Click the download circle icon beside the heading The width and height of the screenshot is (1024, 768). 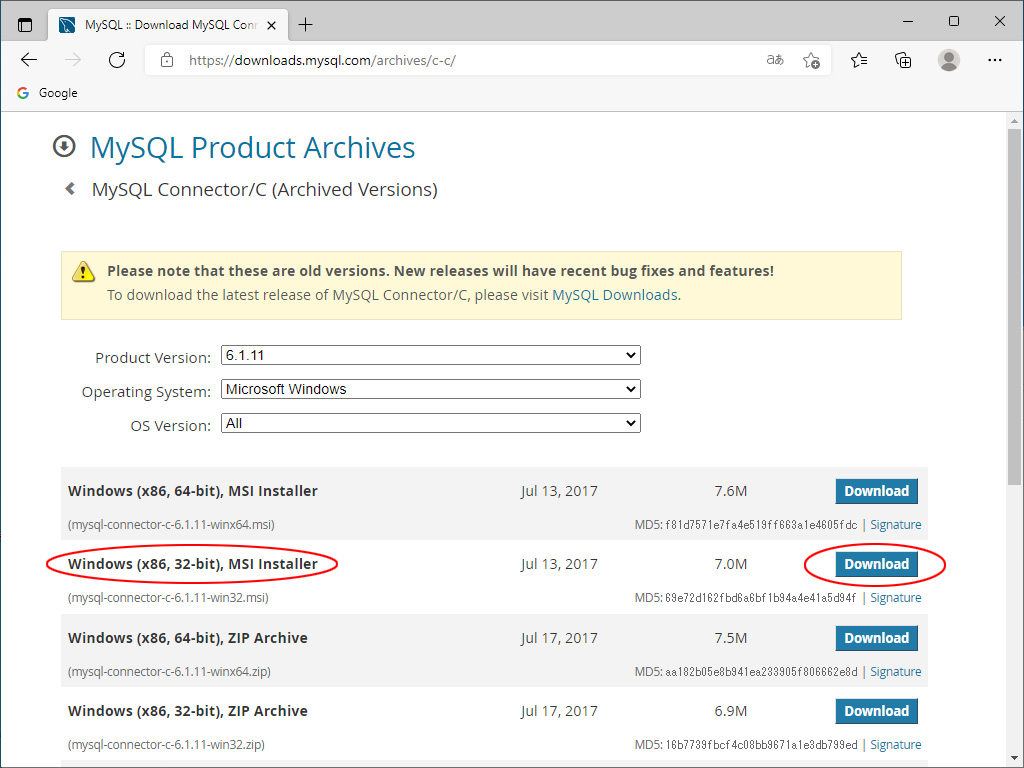64,146
